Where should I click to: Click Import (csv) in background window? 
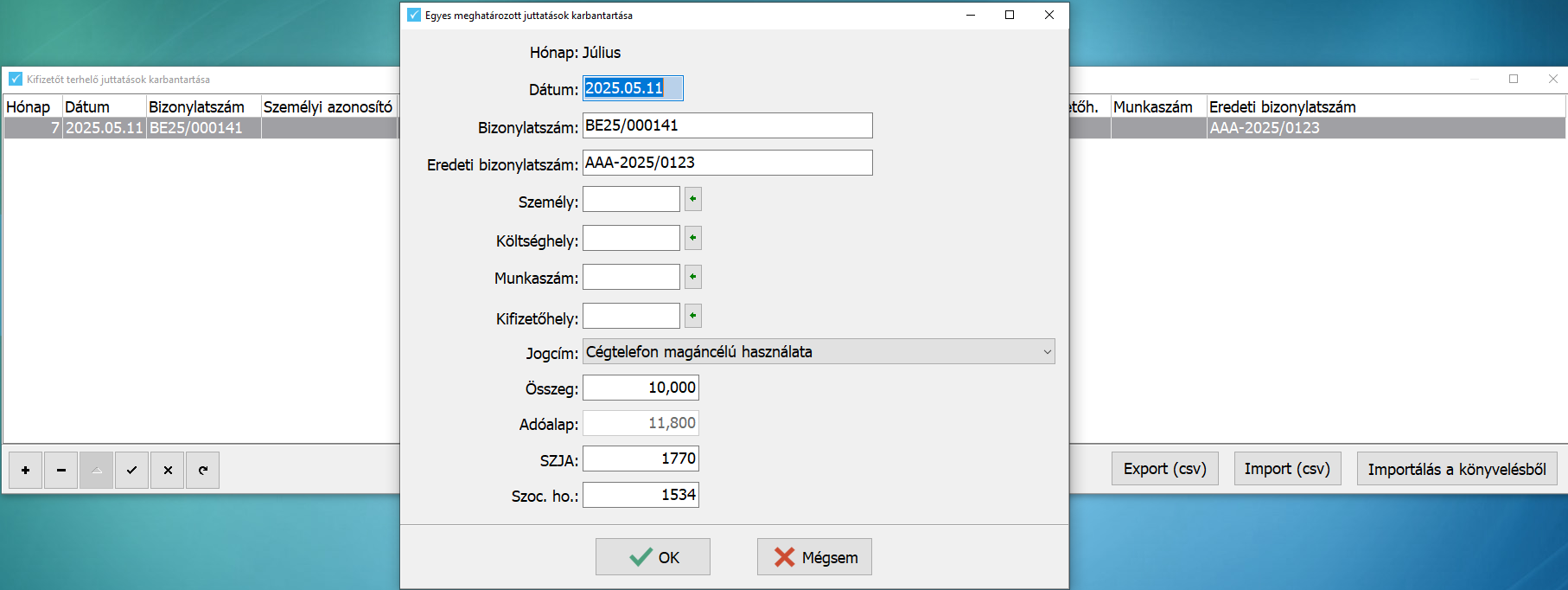tap(1287, 469)
